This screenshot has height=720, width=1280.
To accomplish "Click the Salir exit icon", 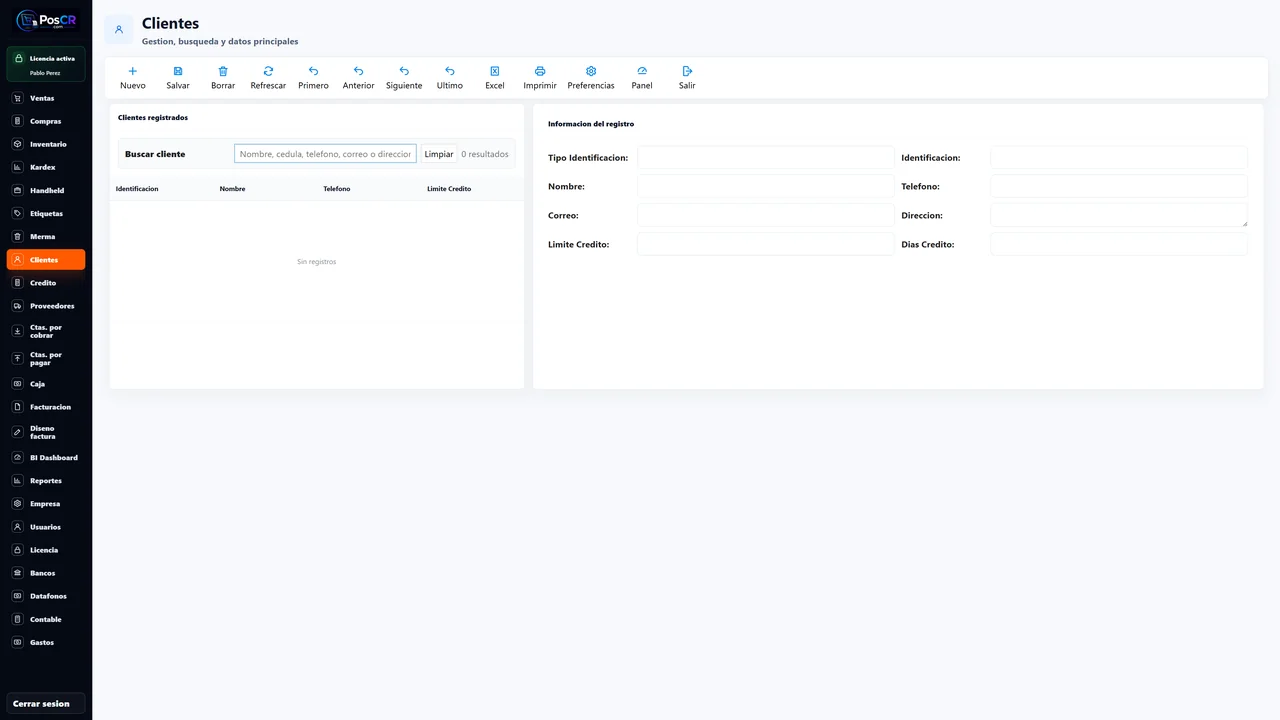I will pos(687,71).
